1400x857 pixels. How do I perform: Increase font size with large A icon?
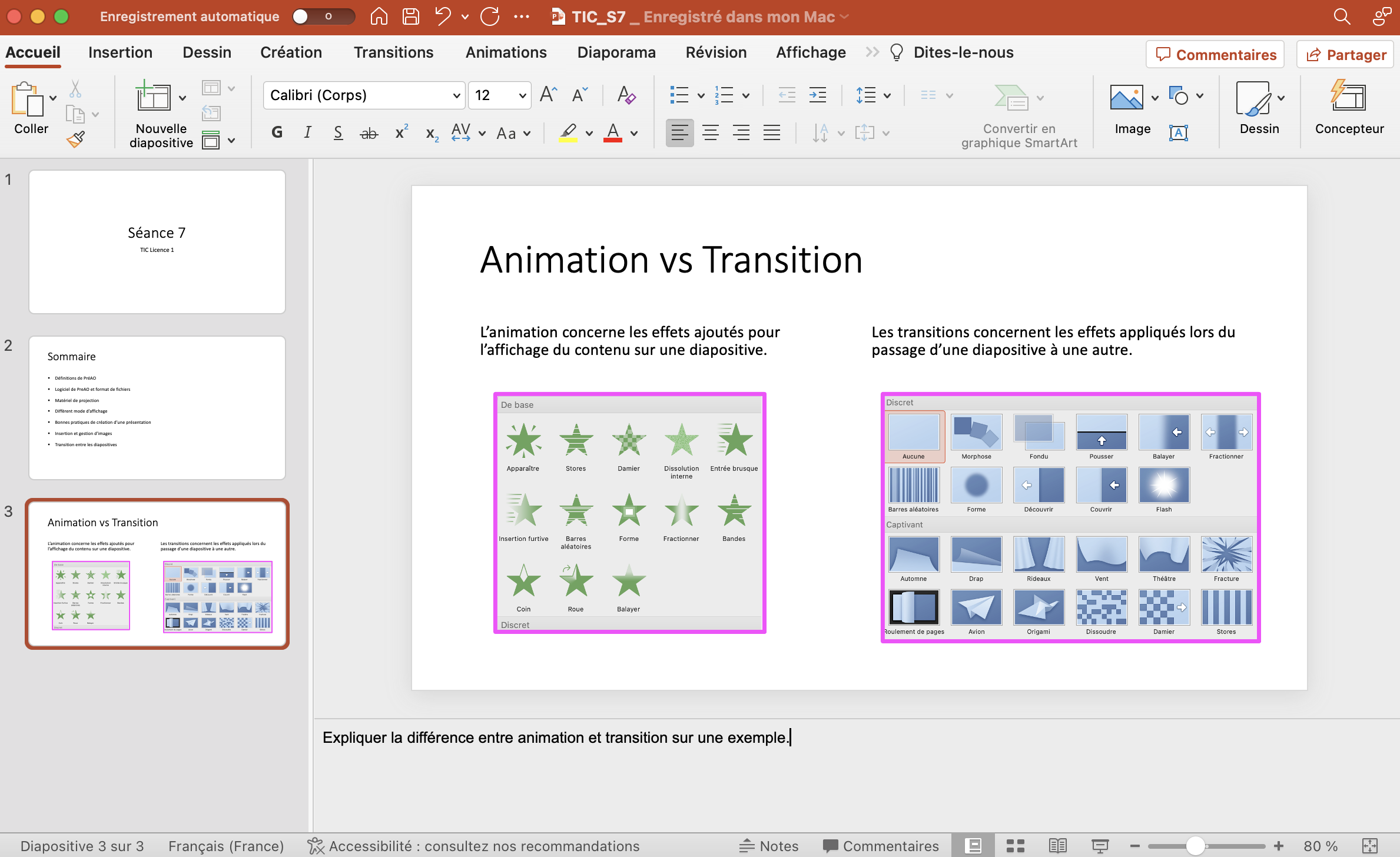tap(548, 95)
